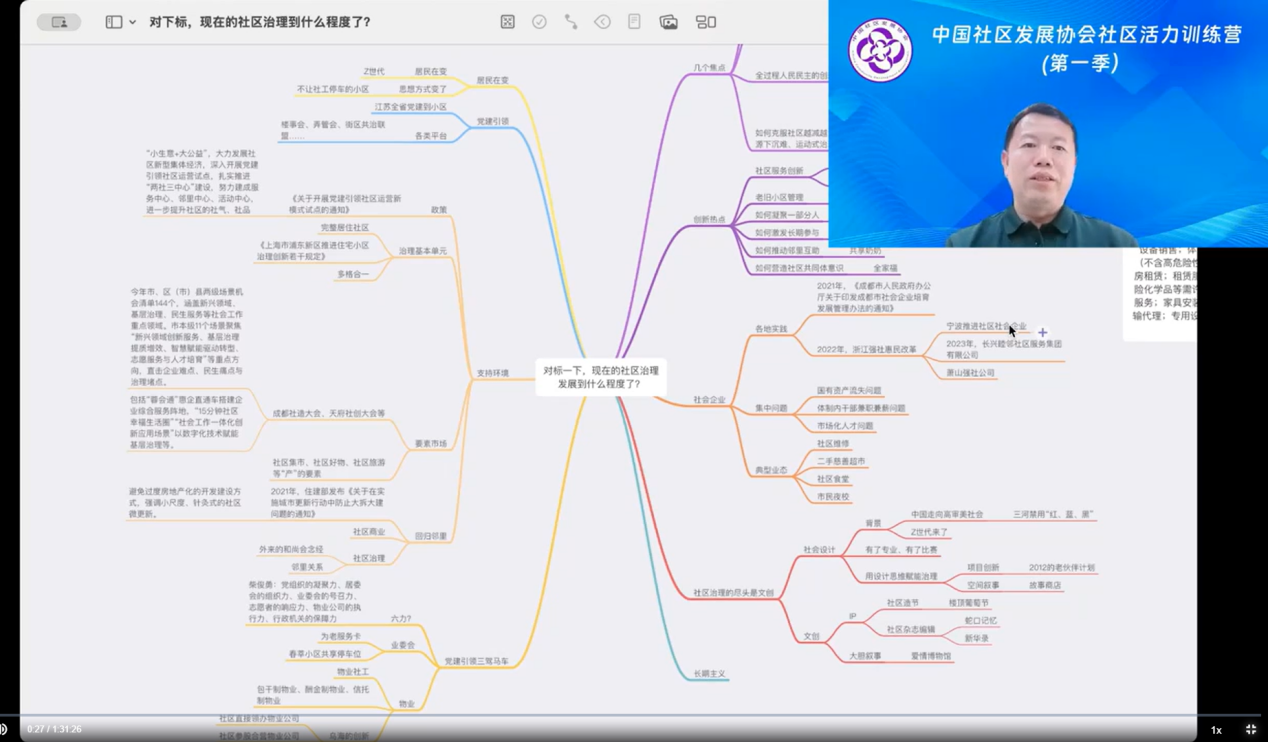Click the 老旧小区管理 node
The height and width of the screenshot is (742, 1268).
coord(779,198)
